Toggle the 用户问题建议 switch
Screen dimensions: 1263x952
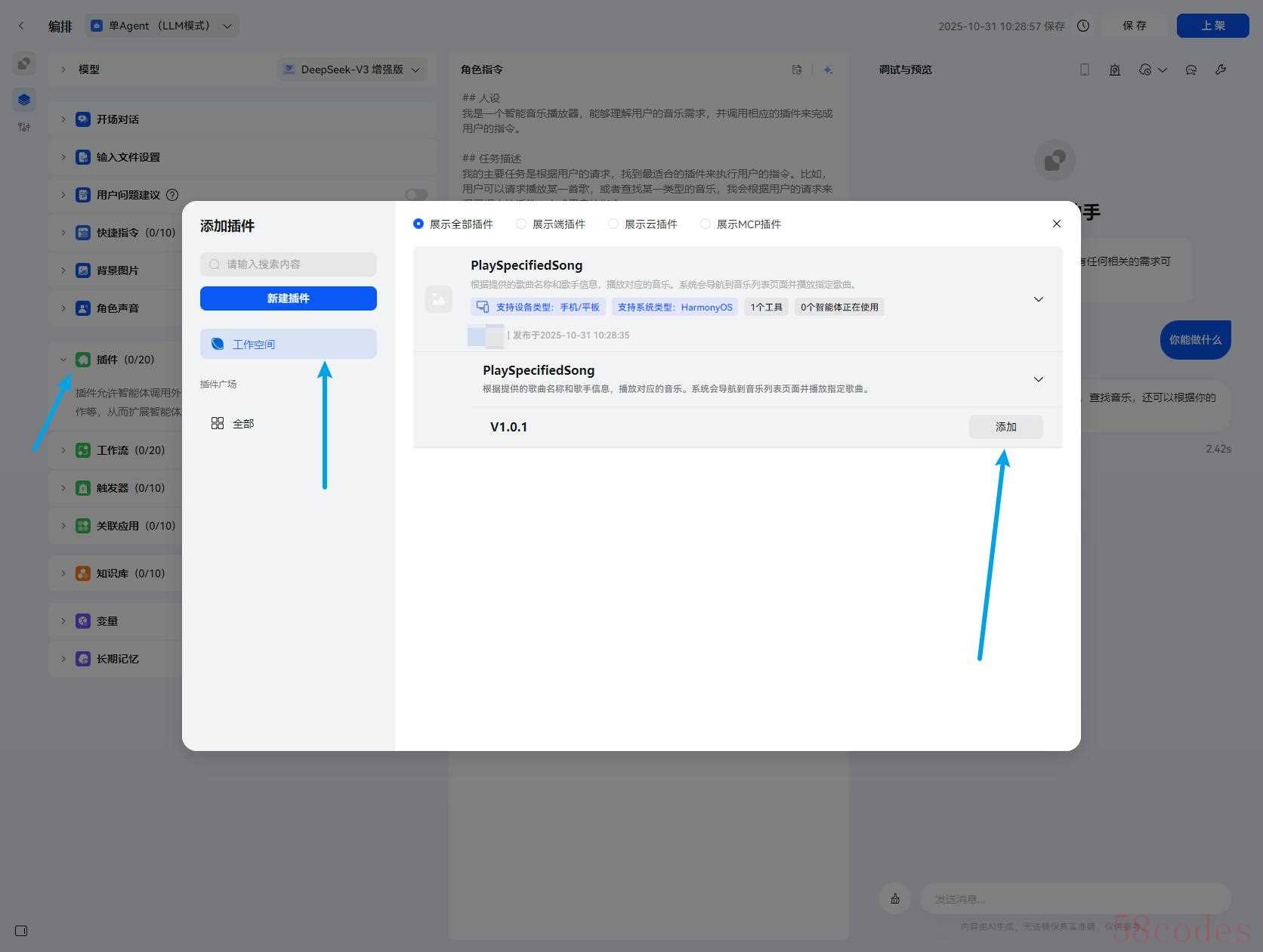point(416,195)
